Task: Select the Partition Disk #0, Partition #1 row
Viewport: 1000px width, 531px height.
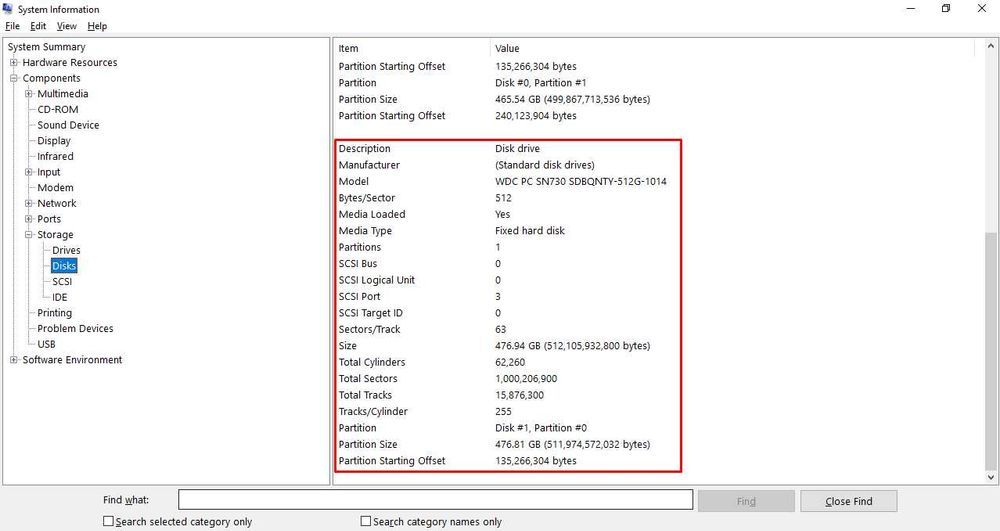Action: click(463, 83)
